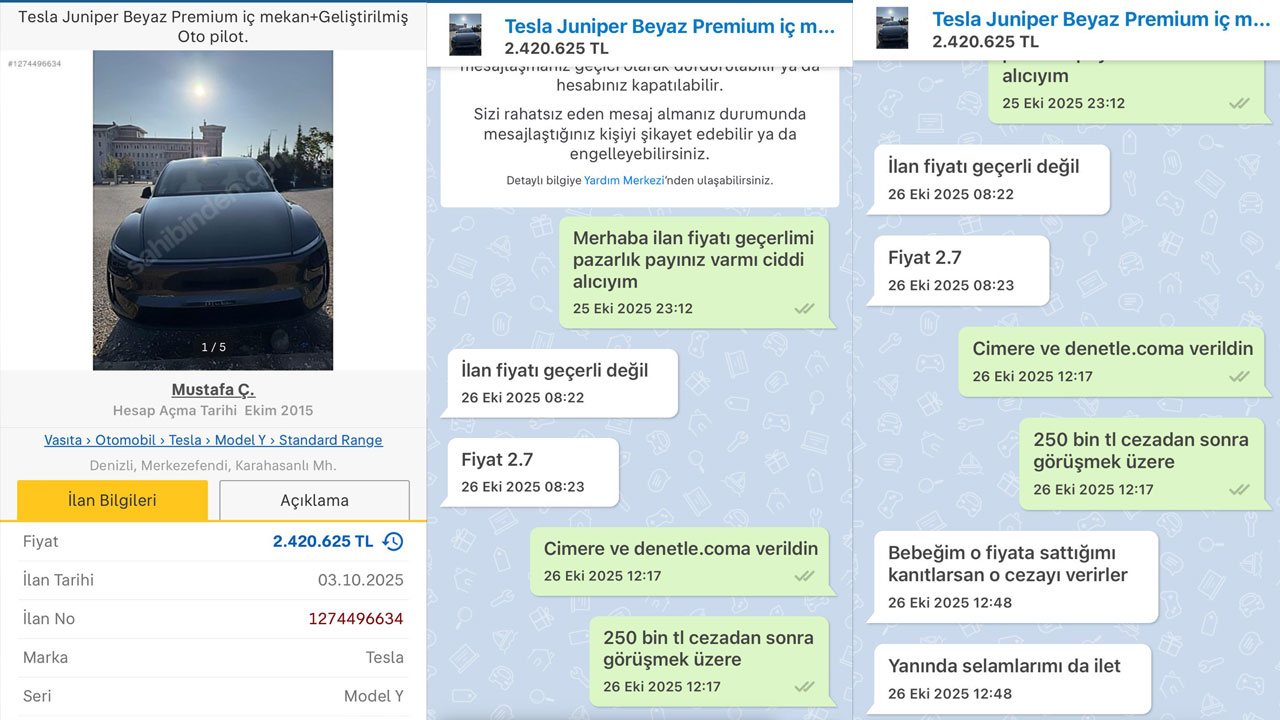The image size is (1280, 720).
Task: Open the listing title in the right chat header
Action: tap(1100, 20)
